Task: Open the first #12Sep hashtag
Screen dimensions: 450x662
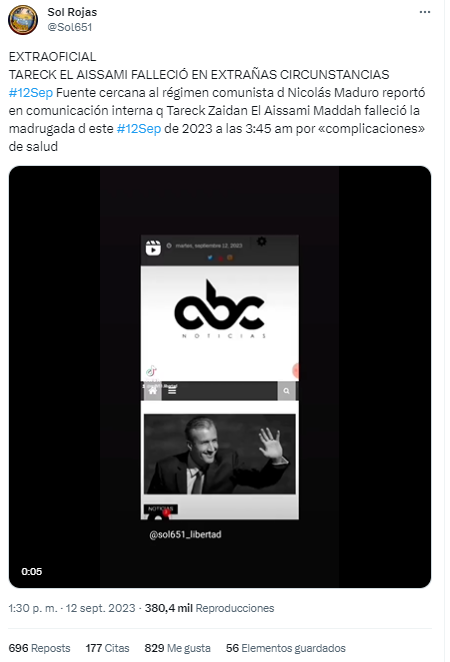Action: click(x=31, y=92)
